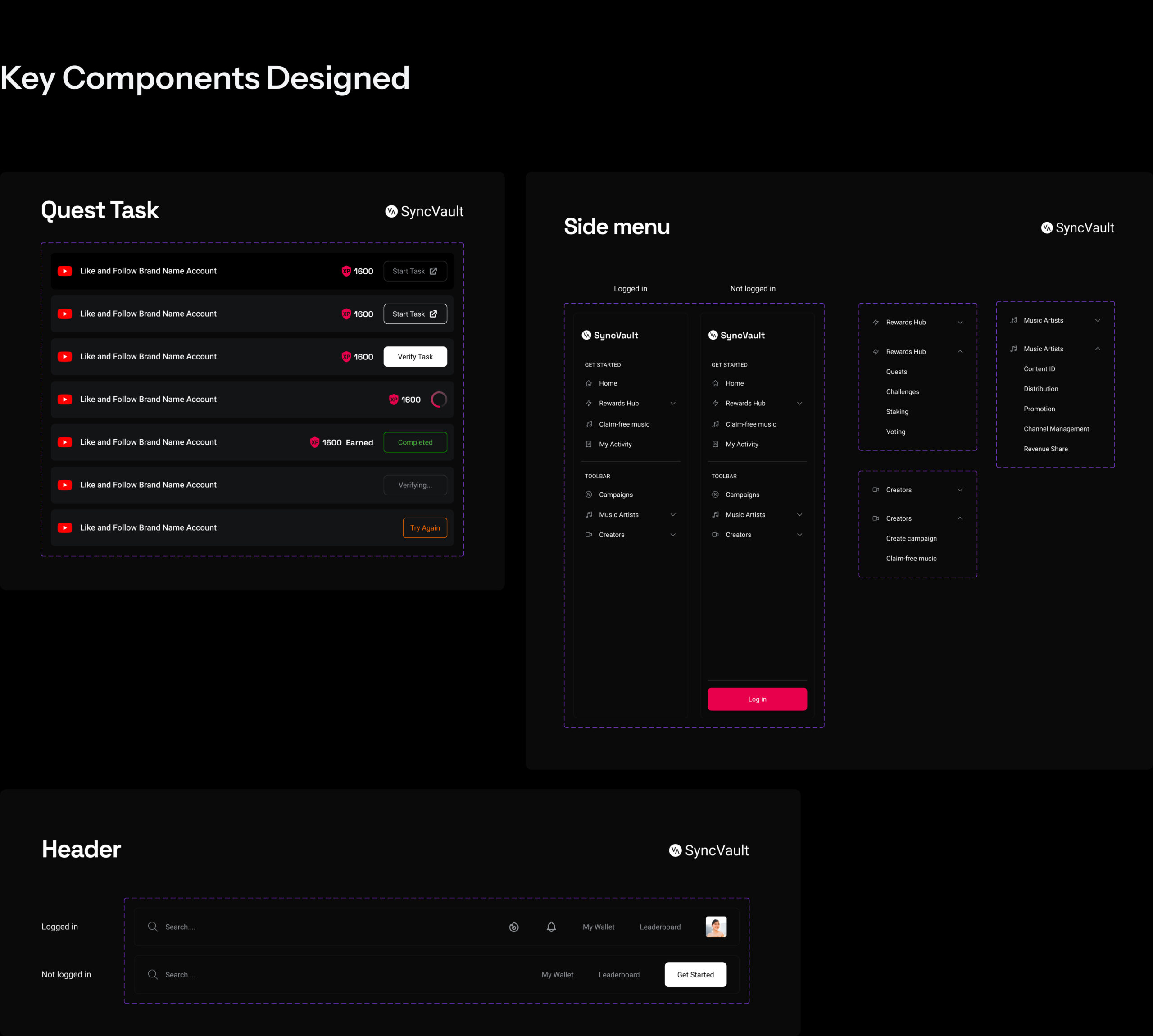This screenshot has height=1036, width=1153.
Task: Click the notification bell icon in the header
Action: click(551, 927)
